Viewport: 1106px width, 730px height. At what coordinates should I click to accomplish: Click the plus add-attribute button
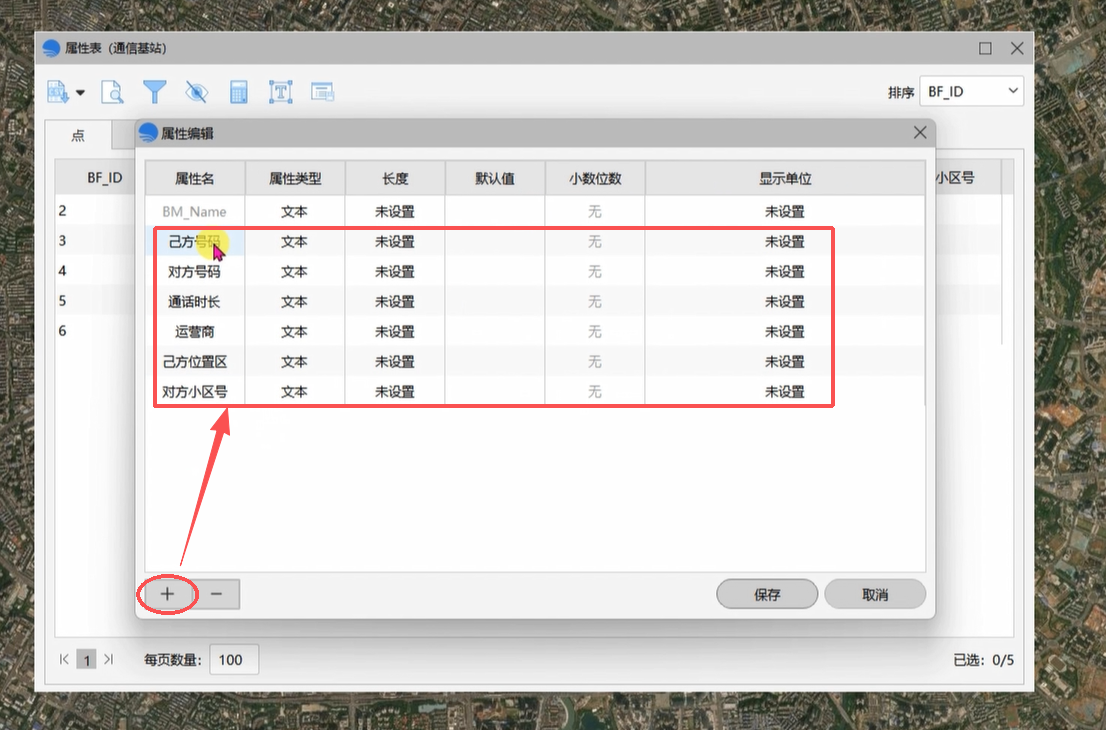coord(167,594)
